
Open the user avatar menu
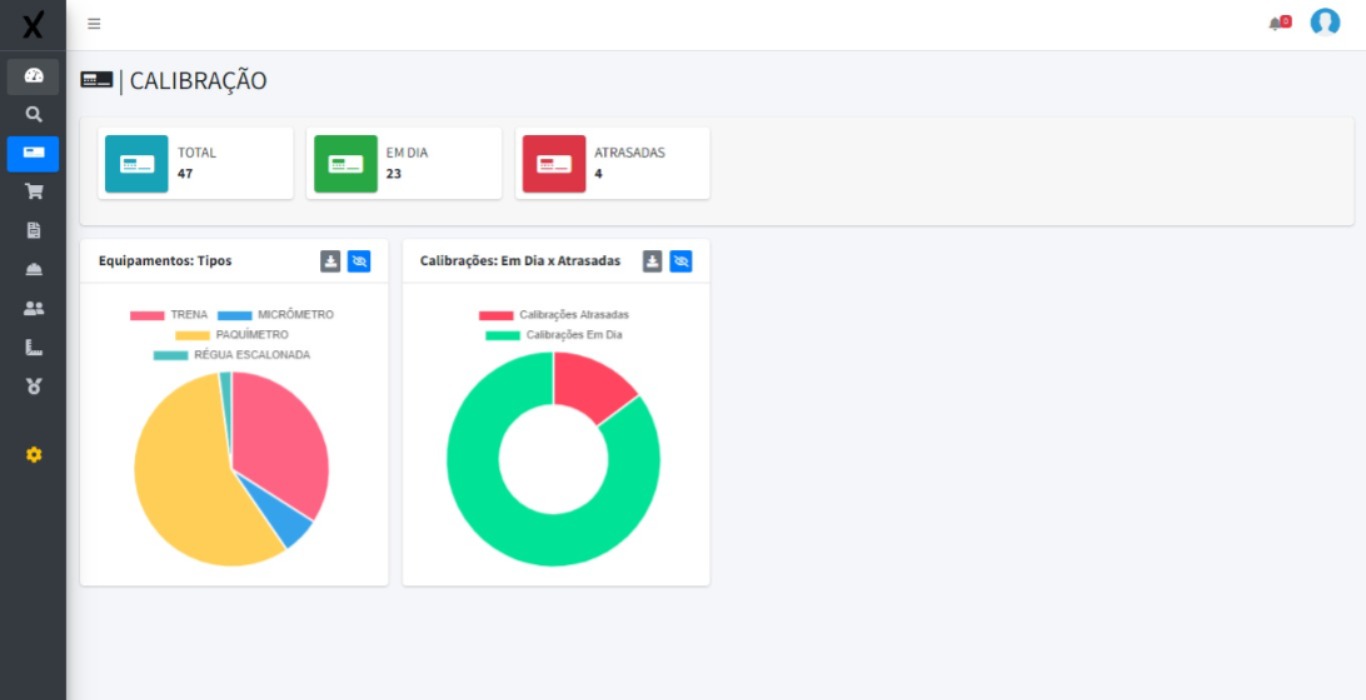(x=1325, y=23)
